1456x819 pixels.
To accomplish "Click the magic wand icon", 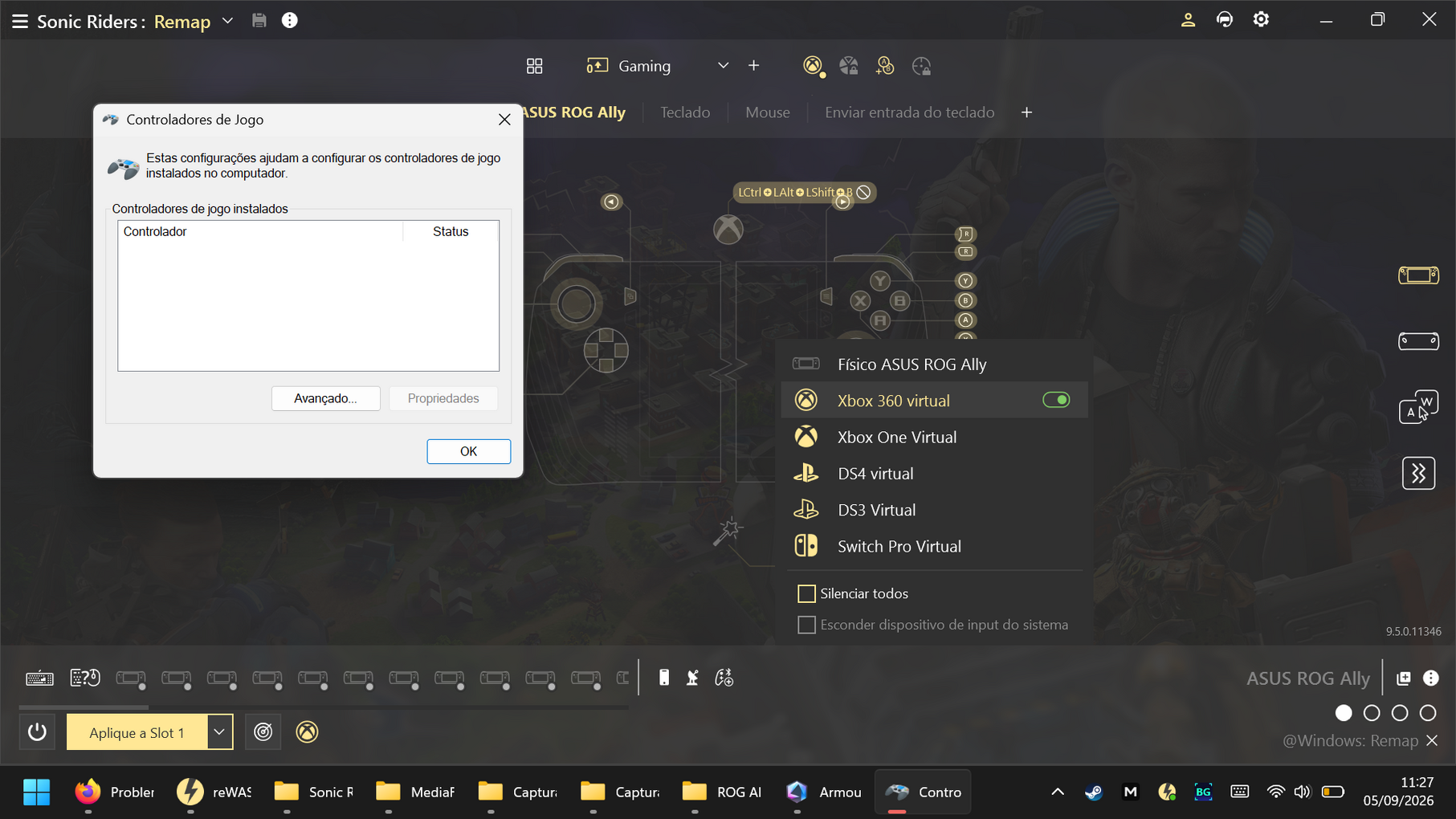I will tap(728, 532).
